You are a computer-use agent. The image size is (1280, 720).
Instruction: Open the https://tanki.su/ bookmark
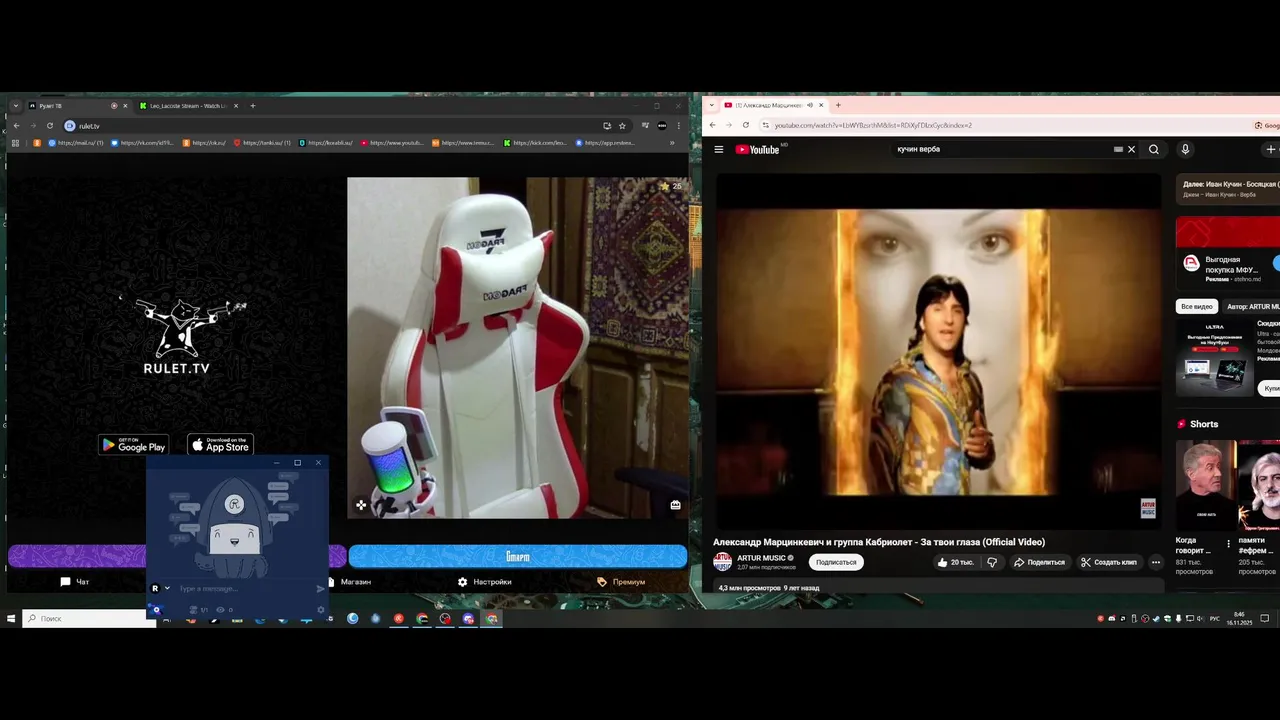[x=262, y=143]
